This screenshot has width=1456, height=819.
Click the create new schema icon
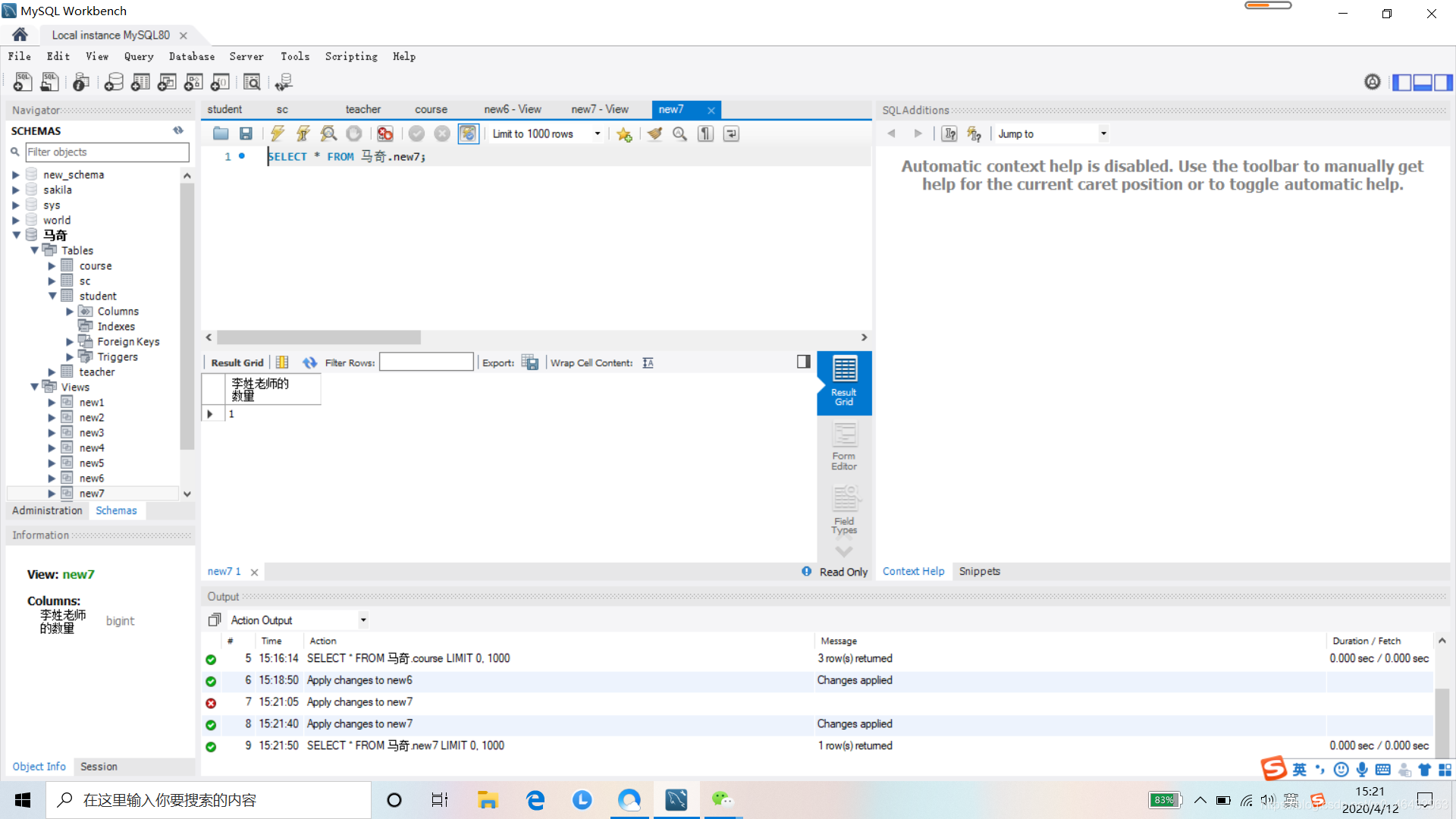click(114, 82)
